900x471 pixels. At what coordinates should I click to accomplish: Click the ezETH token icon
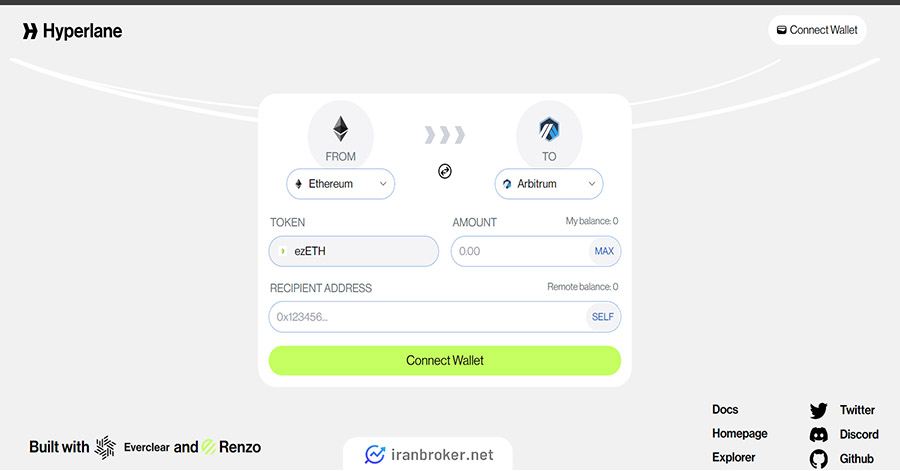pyautogui.click(x=282, y=251)
